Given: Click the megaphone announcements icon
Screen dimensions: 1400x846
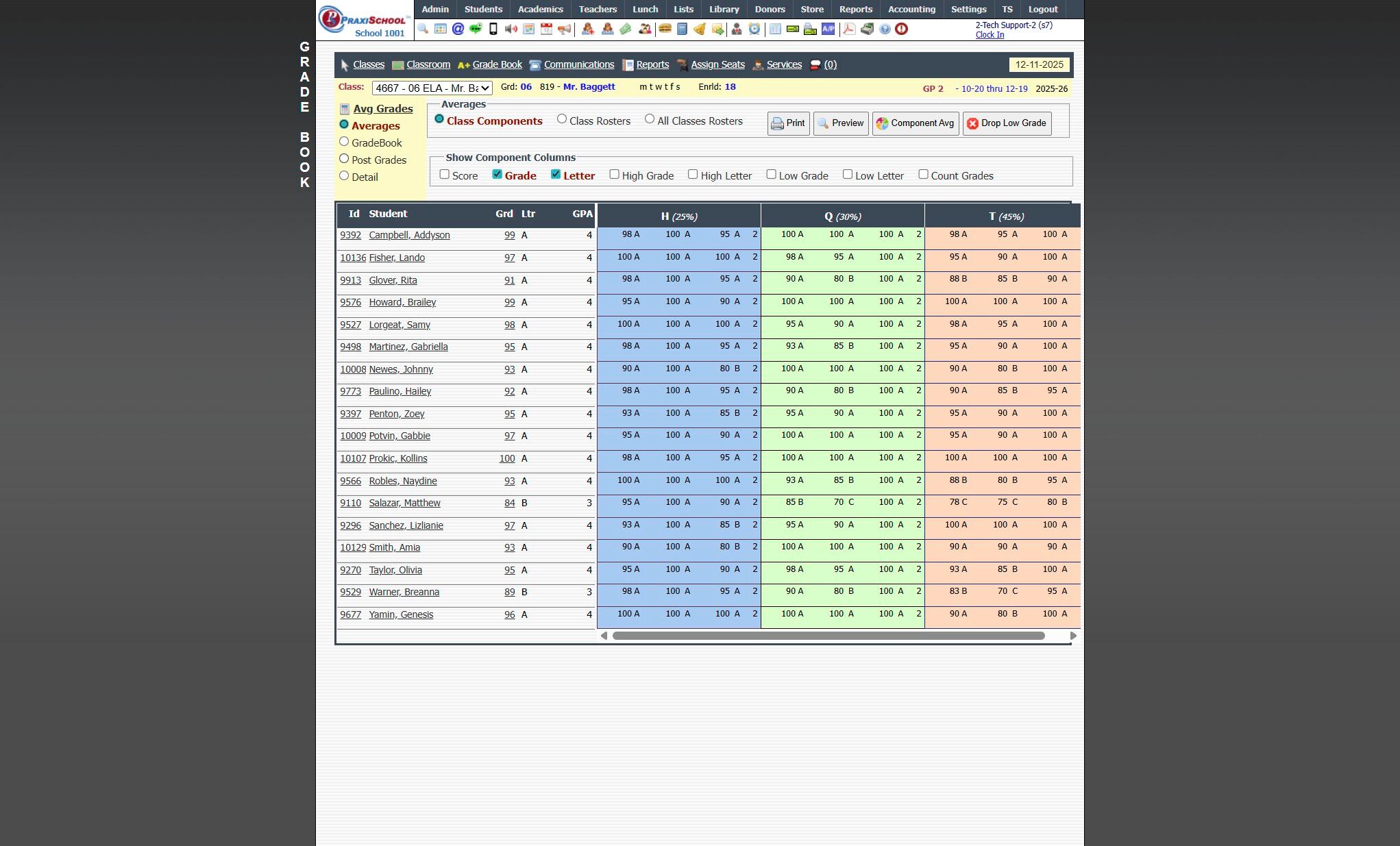Looking at the screenshot, I should tap(564, 29).
